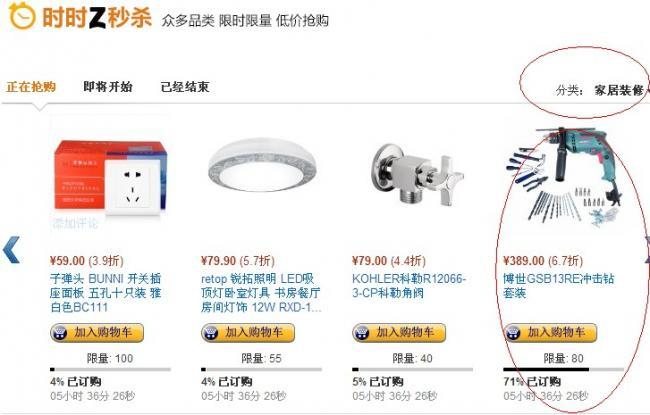Switch to the 即将开始 tab
The width and height of the screenshot is (650, 415).
108,87
